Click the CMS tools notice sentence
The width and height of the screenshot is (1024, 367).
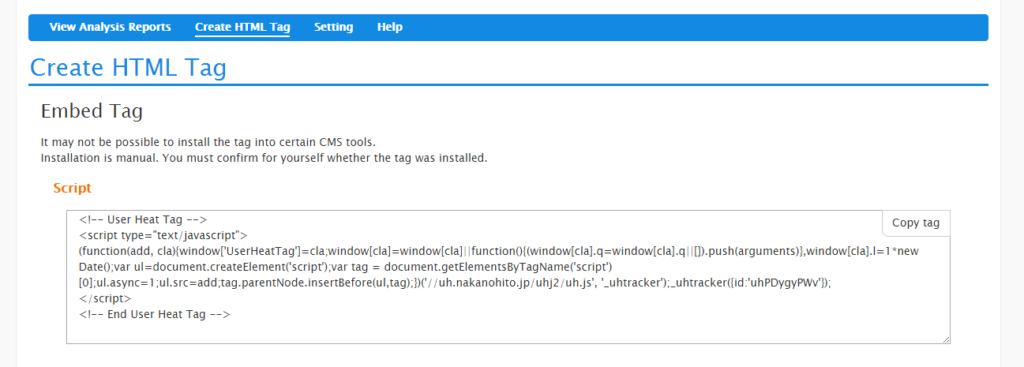(208, 142)
